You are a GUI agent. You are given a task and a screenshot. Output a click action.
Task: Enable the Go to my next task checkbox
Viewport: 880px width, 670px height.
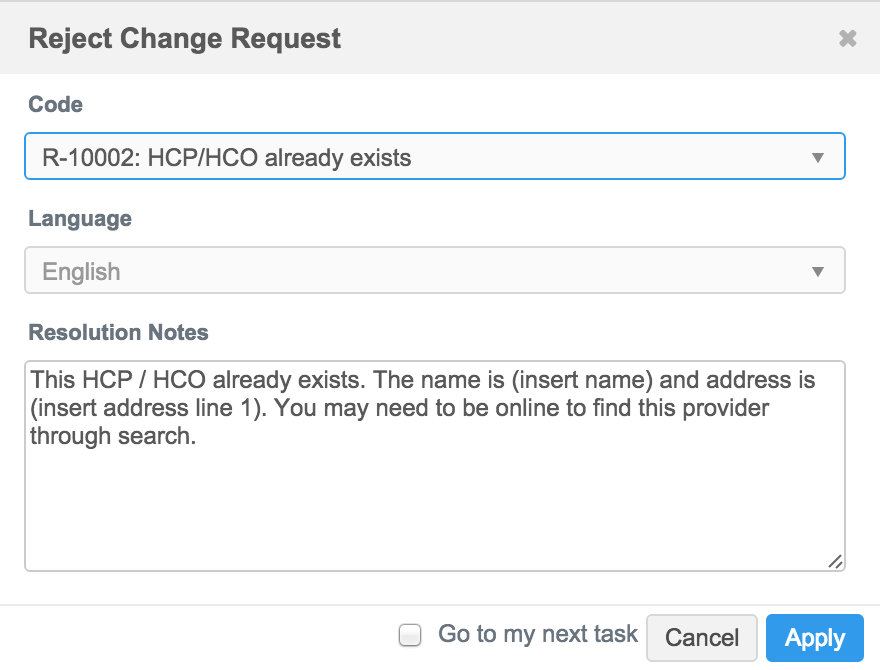410,635
